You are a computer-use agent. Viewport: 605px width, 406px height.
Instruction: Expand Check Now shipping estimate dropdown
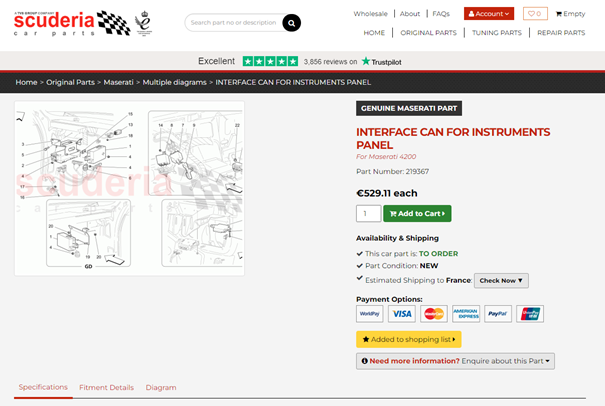(x=501, y=281)
